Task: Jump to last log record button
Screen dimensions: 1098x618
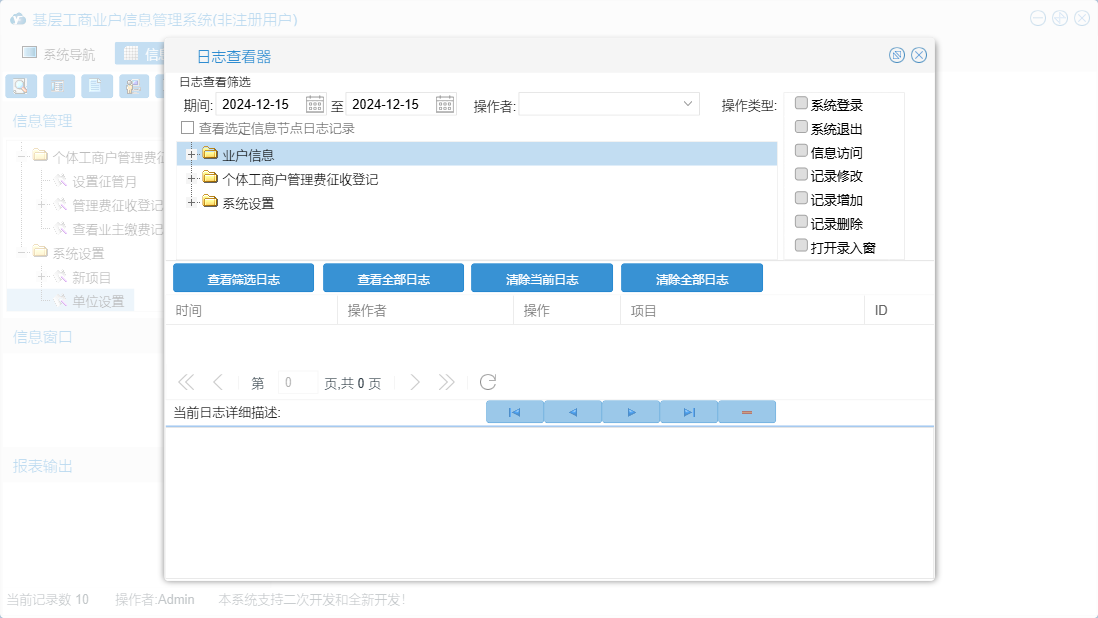Action: tap(689, 412)
